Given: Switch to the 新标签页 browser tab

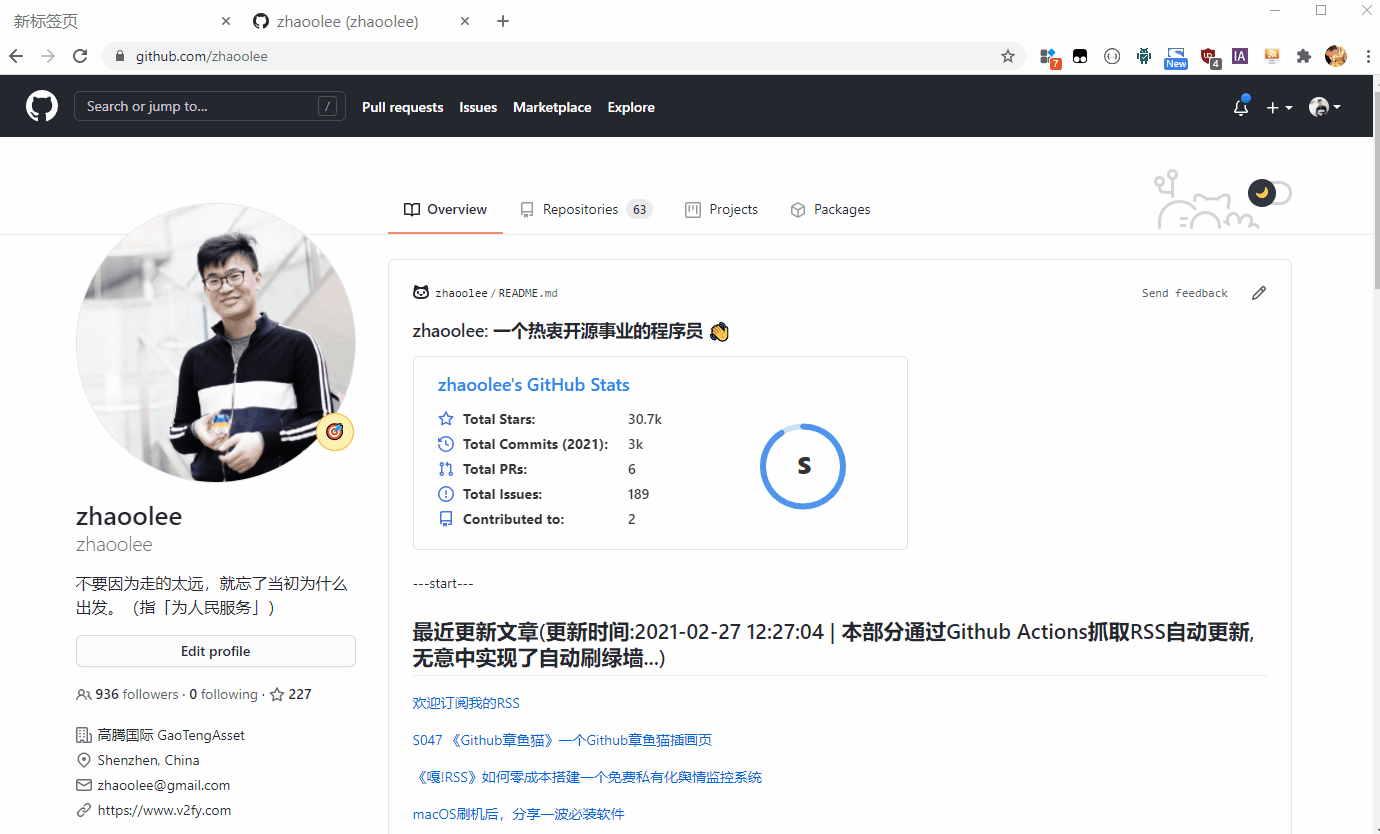Looking at the screenshot, I should 120,21.
